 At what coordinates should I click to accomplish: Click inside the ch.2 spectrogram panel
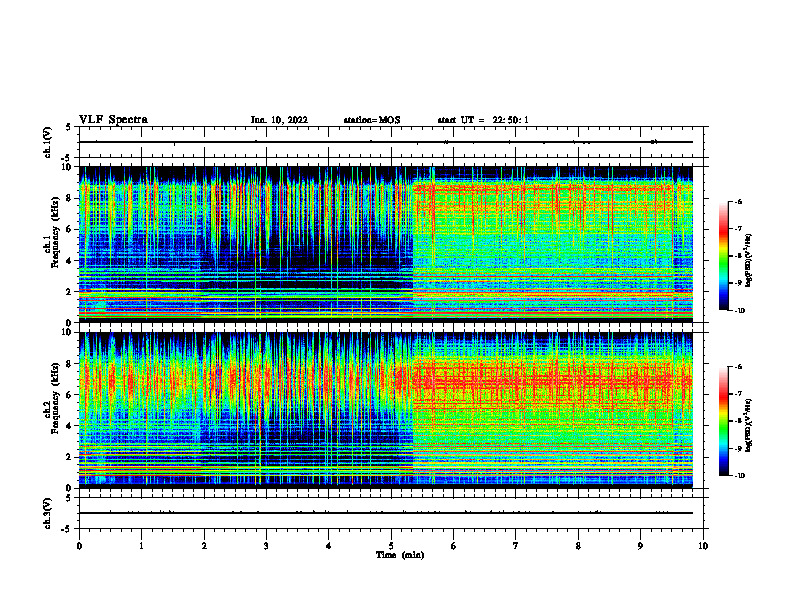tap(386, 410)
